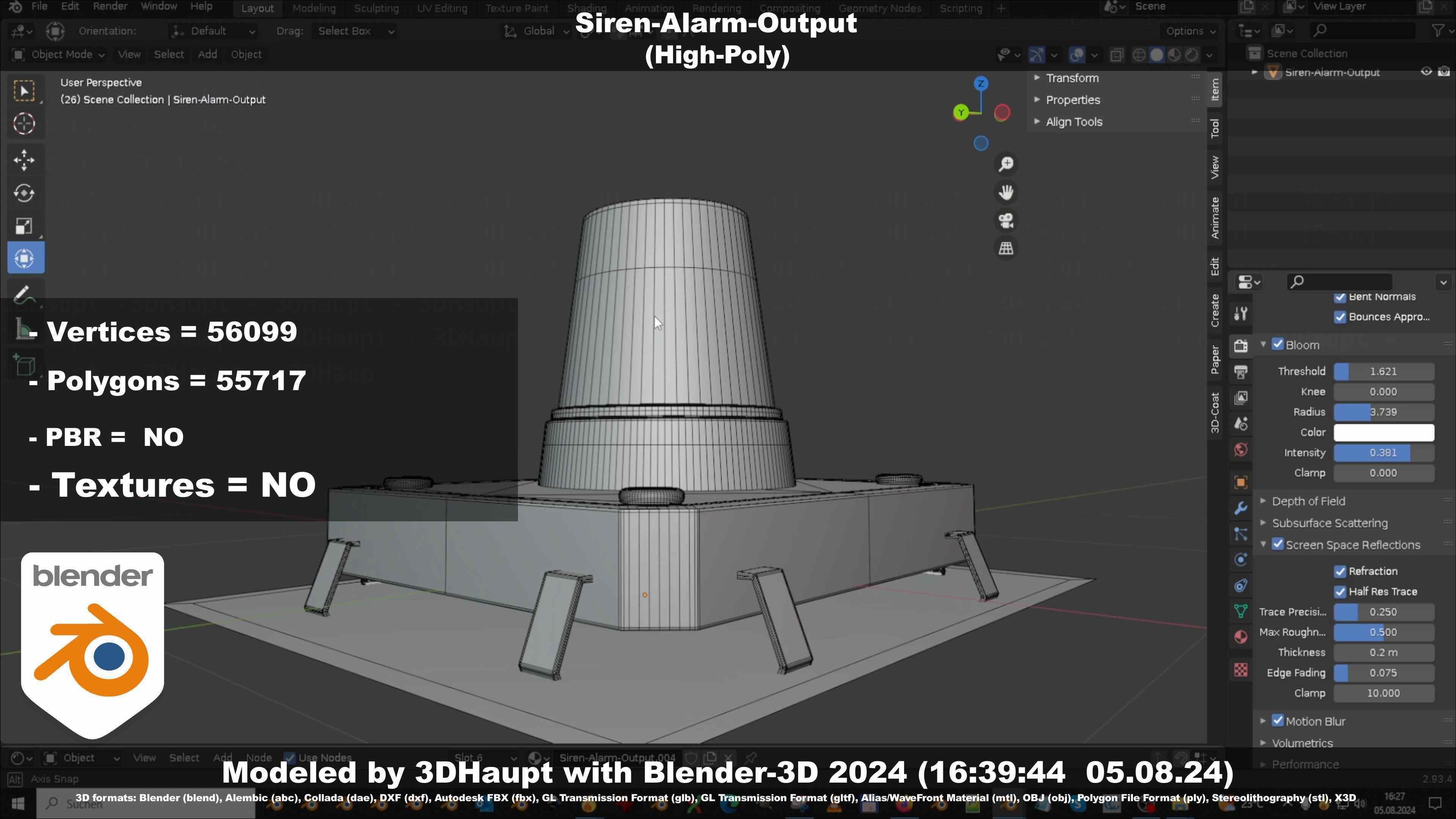Viewport: 1456px width, 819px height.
Task: Open the View Layer properties tab
Action: click(1241, 398)
